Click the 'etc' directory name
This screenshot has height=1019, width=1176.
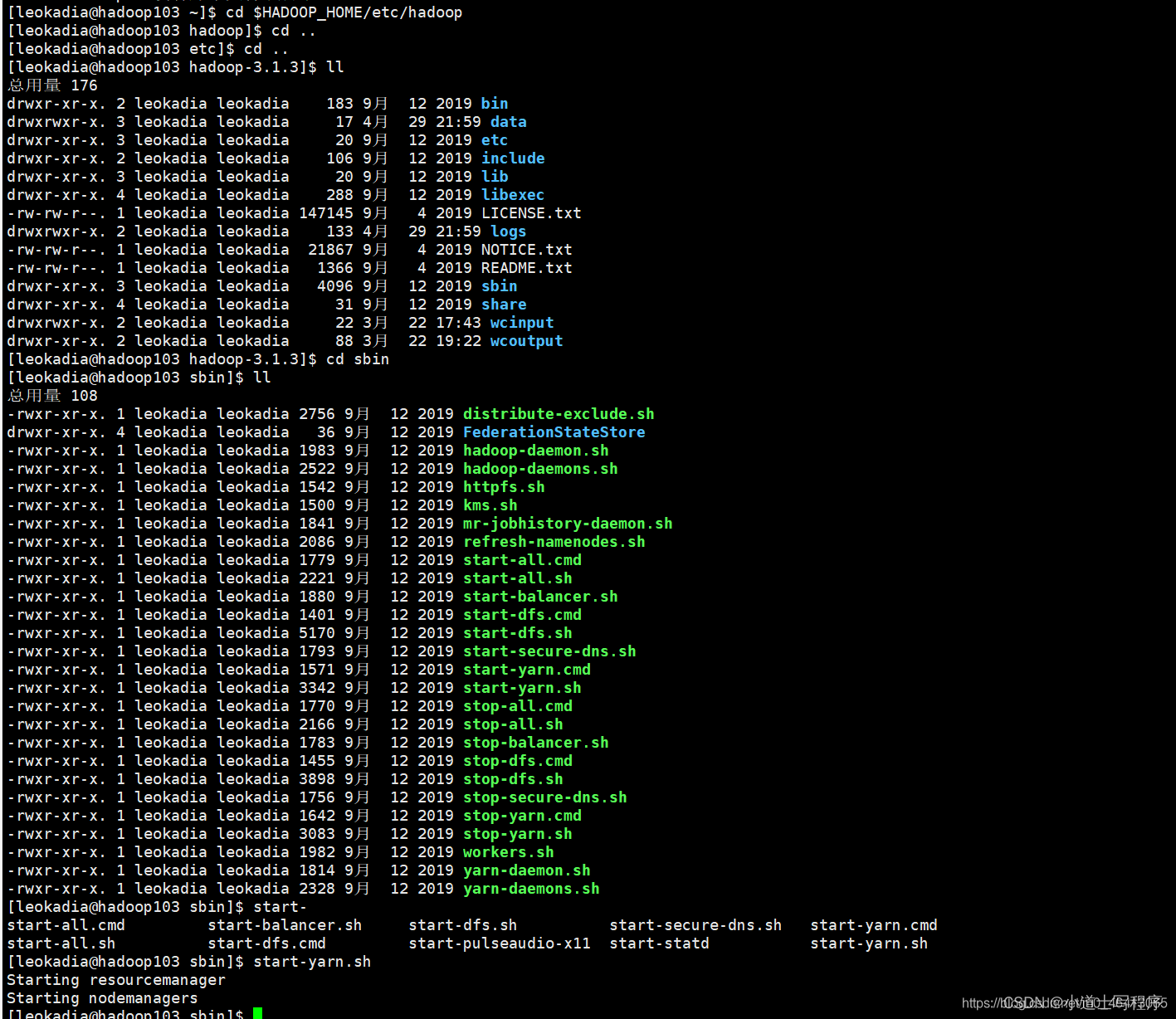(495, 140)
